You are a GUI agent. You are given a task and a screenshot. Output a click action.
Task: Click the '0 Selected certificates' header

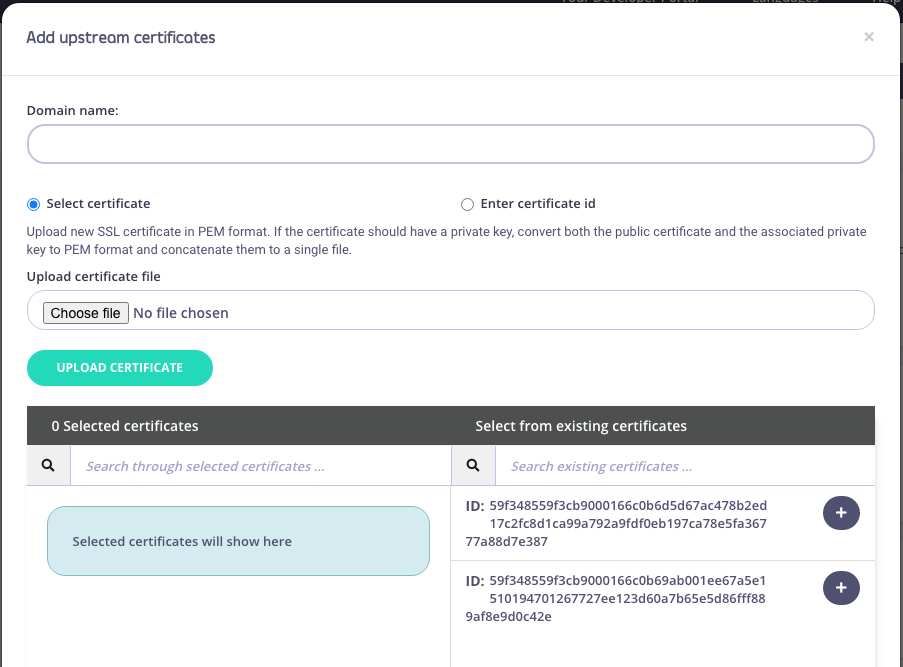pos(125,426)
